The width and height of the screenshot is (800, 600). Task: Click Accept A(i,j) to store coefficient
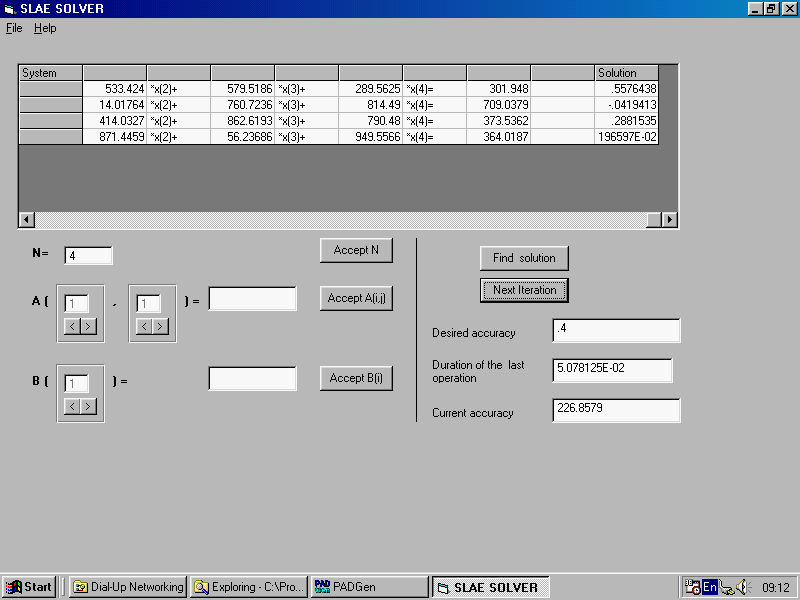tap(356, 298)
